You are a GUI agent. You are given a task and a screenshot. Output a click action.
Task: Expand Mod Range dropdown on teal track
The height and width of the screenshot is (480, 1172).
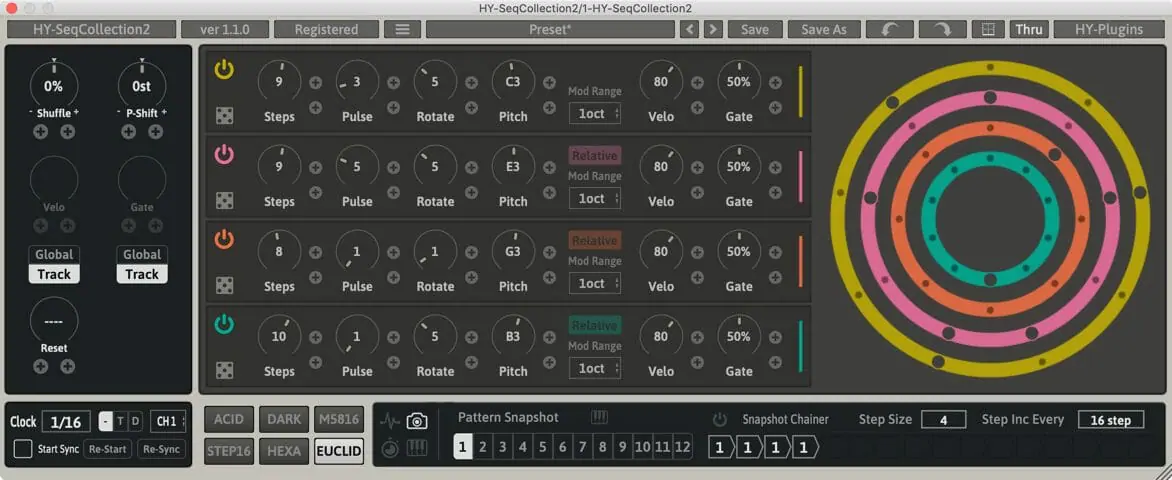point(594,369)
